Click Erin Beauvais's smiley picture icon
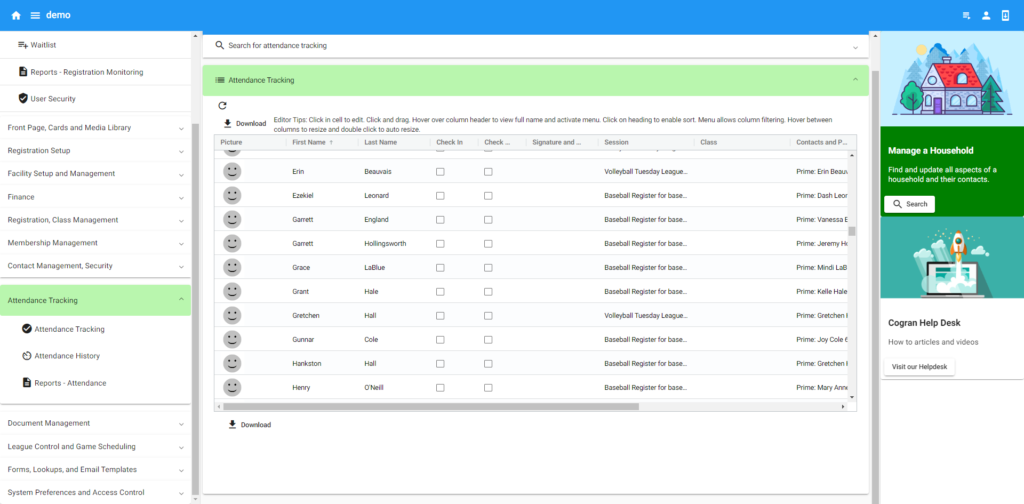This screenshot has width=1024, height=504. click(x=232, y=171)
